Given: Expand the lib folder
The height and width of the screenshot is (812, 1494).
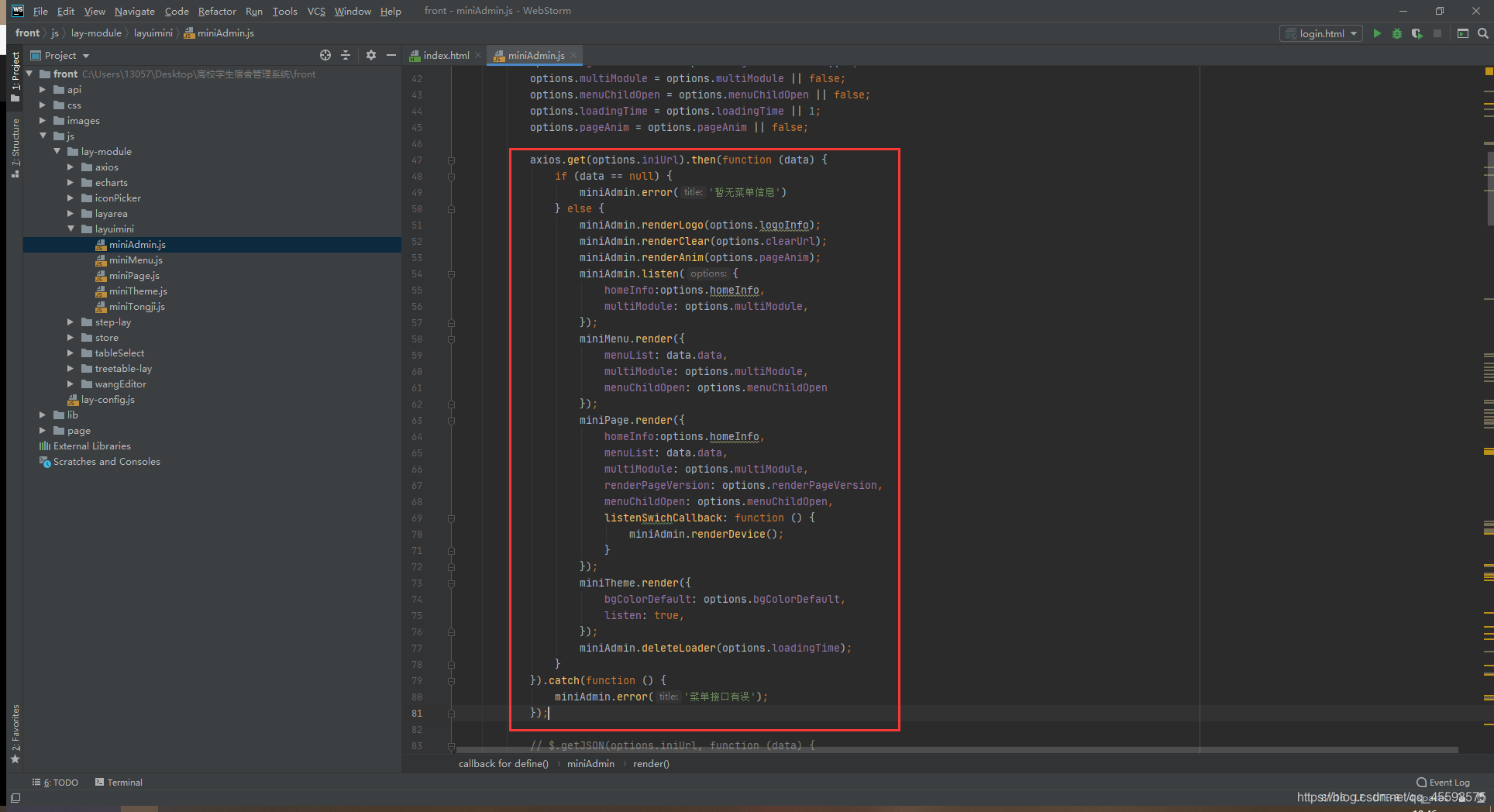Looking at the screenshot, I should point(43,415).
